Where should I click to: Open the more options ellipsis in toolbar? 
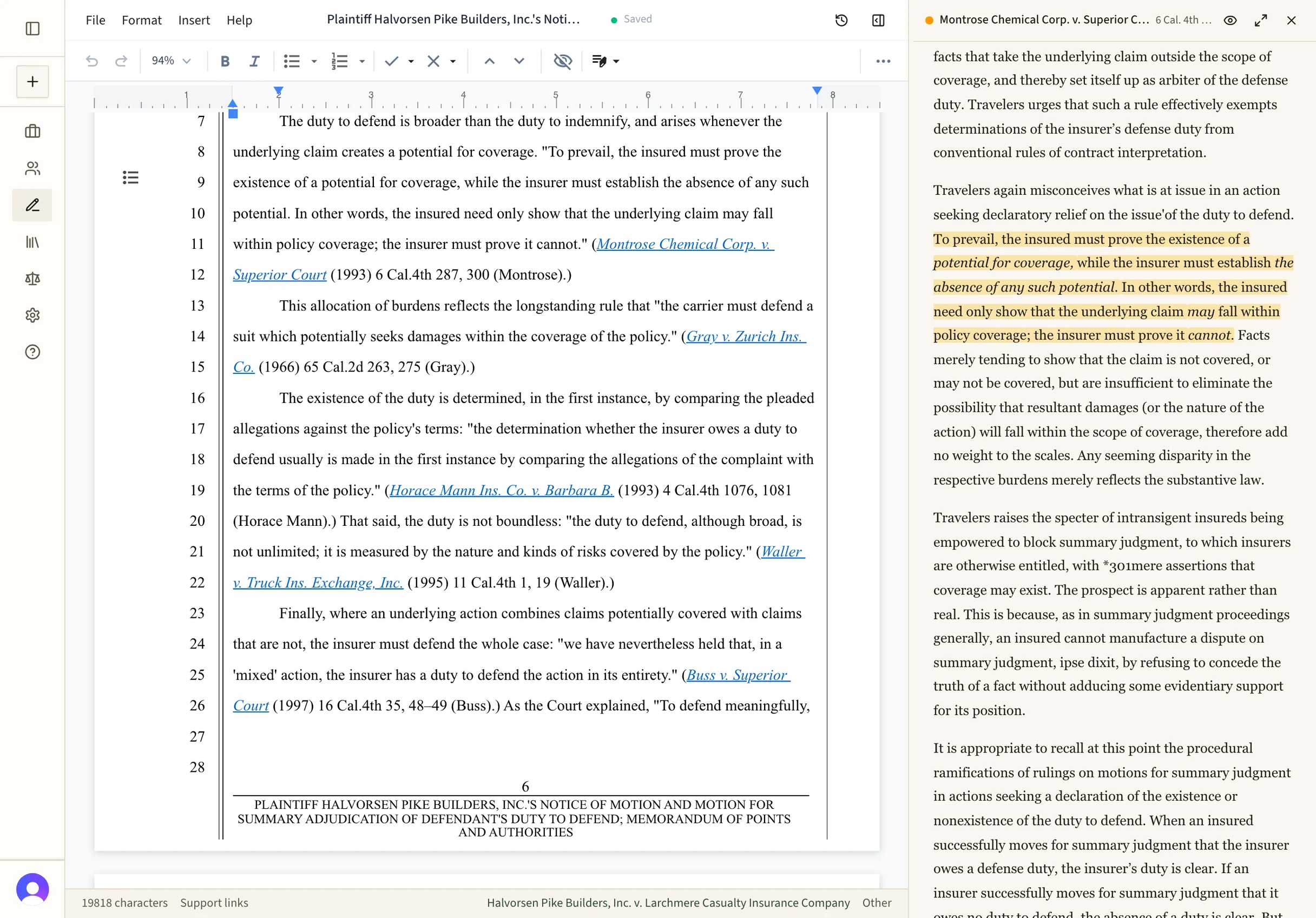coord(883,61)
